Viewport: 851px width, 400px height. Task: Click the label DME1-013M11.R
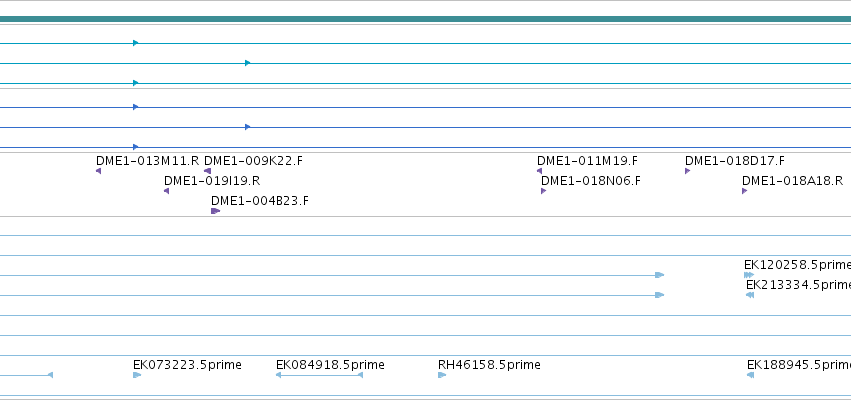tap(148, 161)
